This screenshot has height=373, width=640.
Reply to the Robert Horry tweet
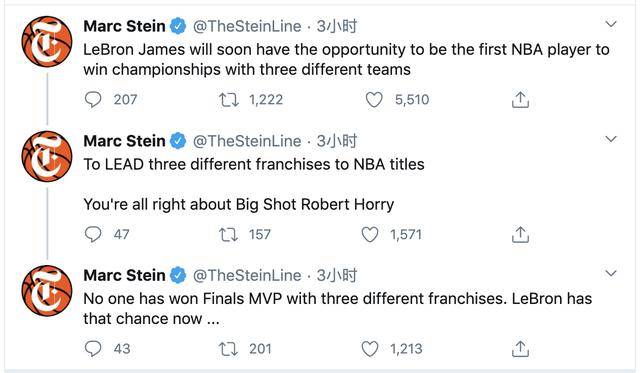coord(93,234)
